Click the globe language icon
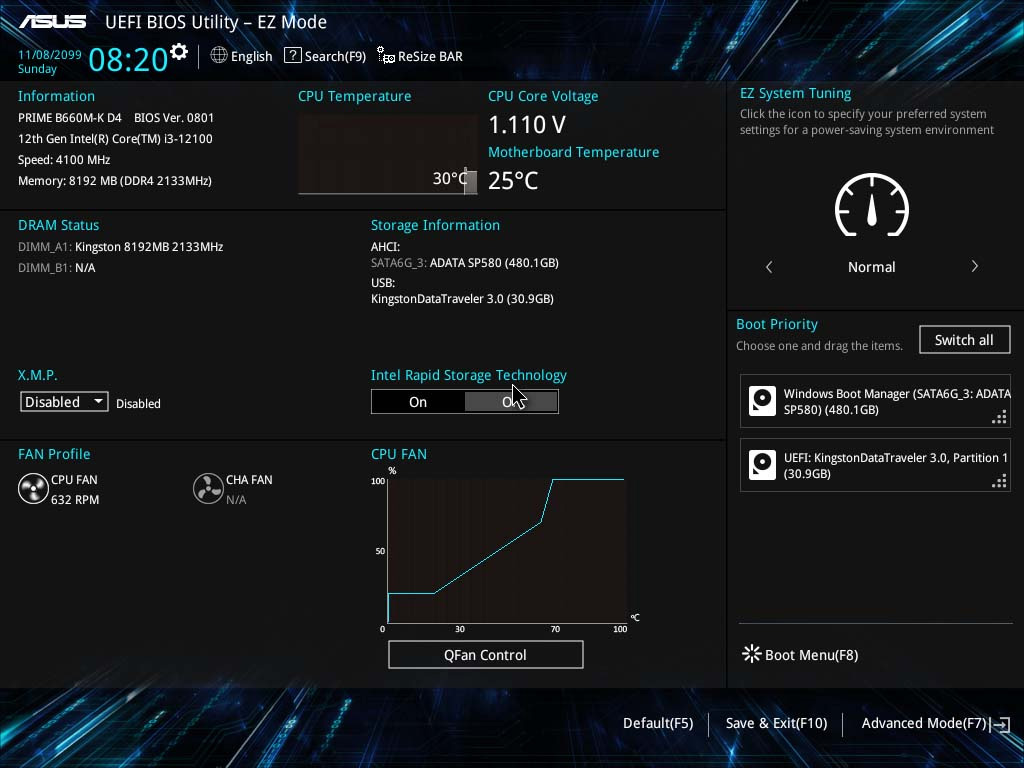The width and height of the screenshot is (1024, 768). coord(219,56)
